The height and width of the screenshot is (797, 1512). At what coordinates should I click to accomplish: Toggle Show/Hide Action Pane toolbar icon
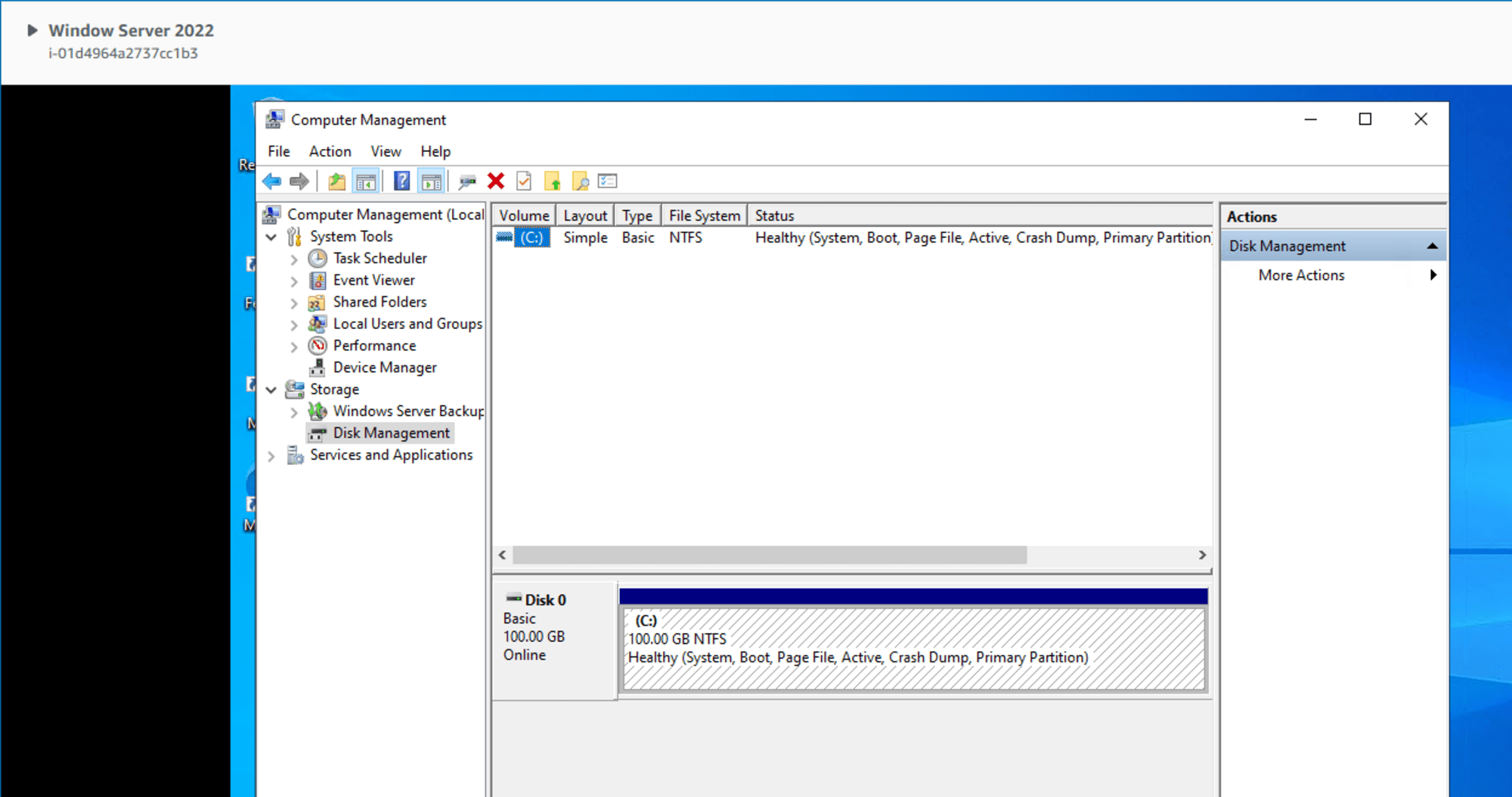431,181
